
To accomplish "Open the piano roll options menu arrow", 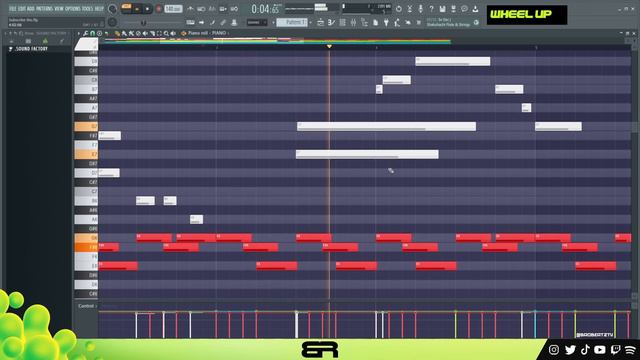I will coord(79,33).
